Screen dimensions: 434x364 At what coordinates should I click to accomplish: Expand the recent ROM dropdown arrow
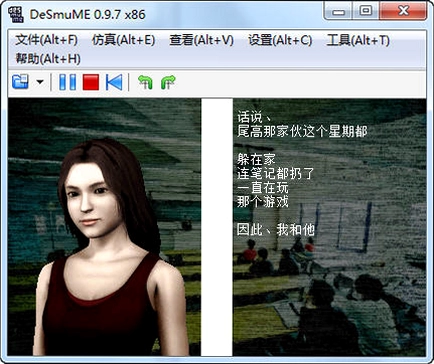40,82
